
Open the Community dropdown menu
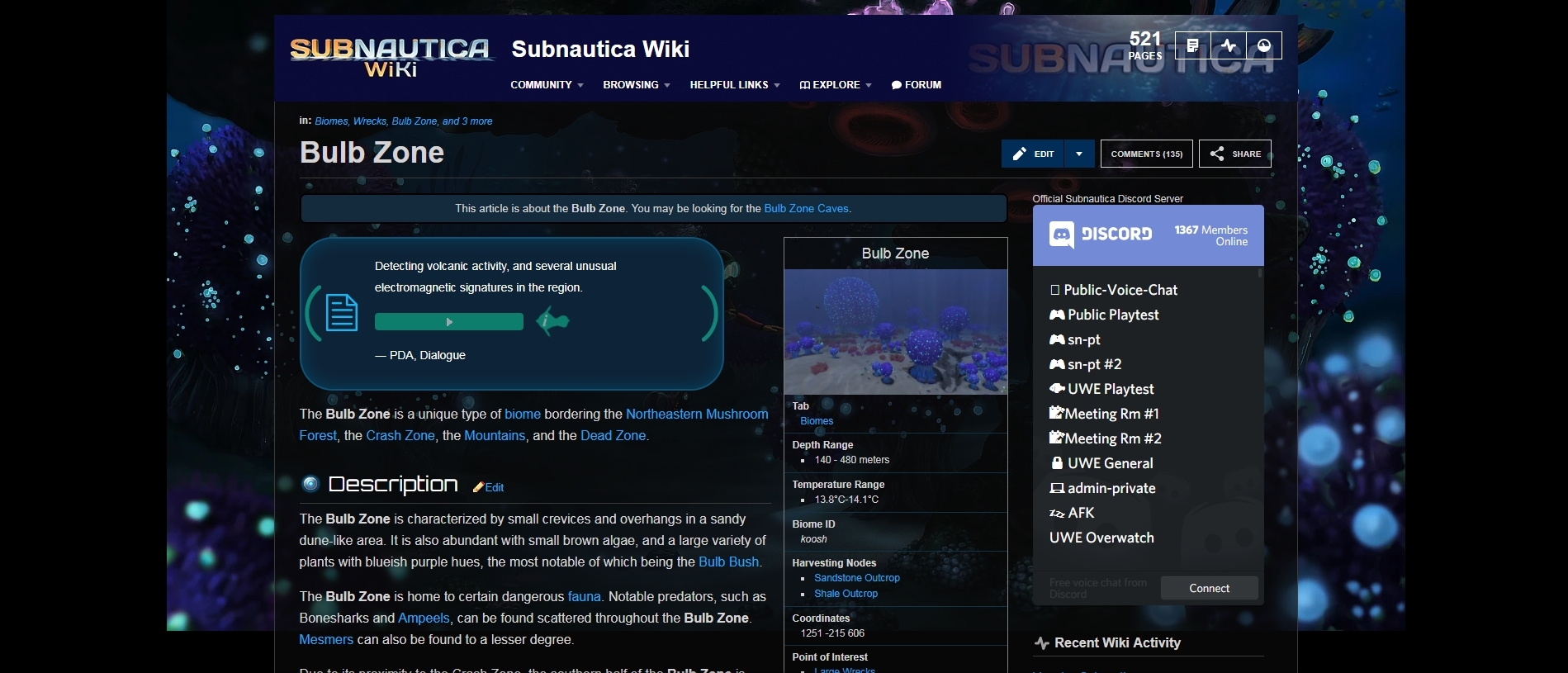tap(547, 85)
